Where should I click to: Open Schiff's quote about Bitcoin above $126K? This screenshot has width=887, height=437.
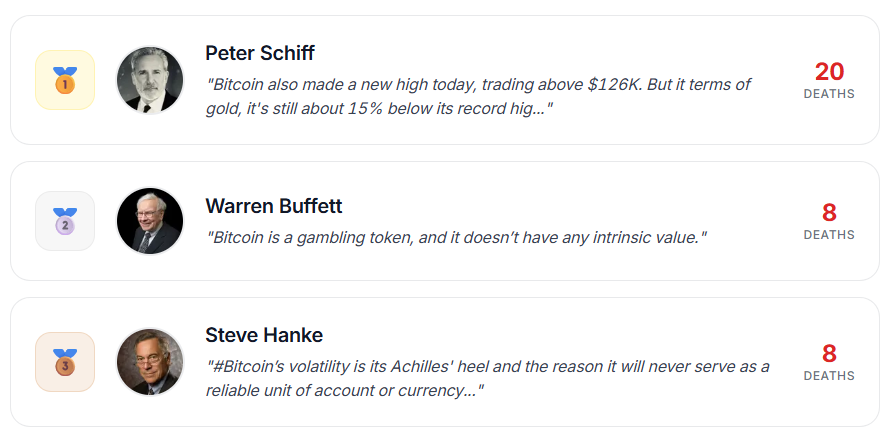(x=478, y=96)
